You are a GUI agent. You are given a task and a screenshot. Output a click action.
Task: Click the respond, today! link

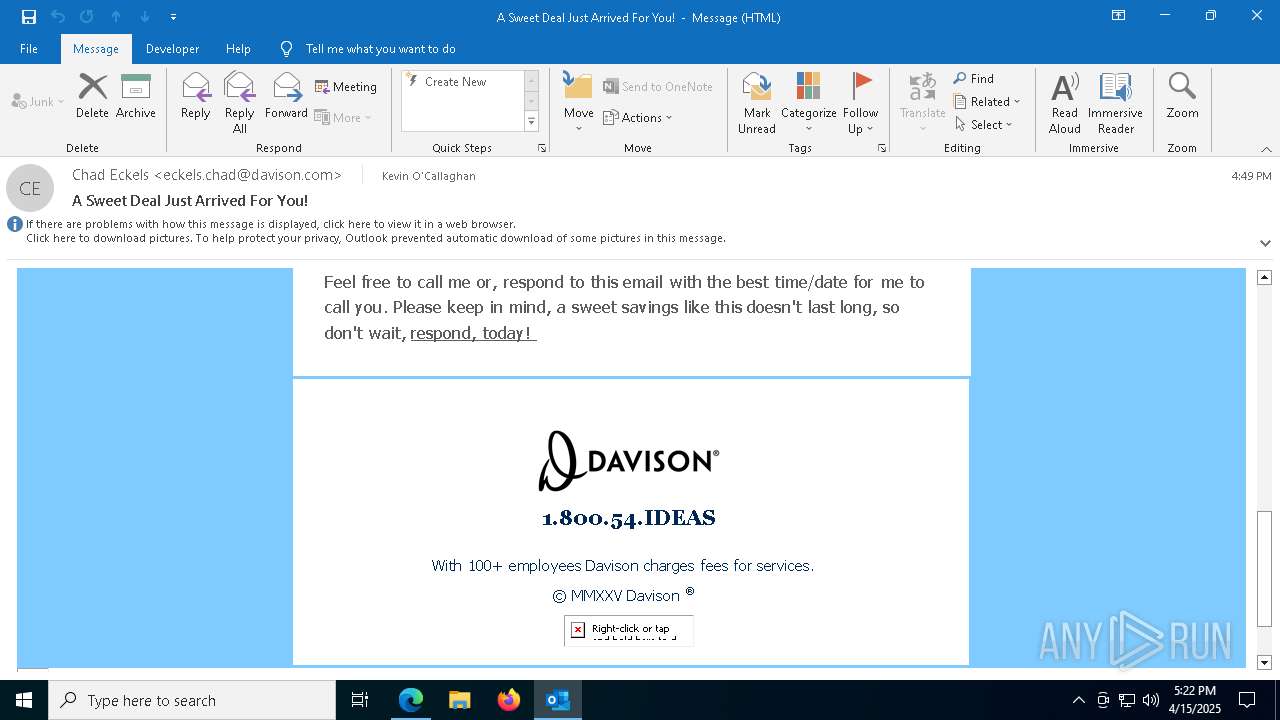[x=473, y=333]
